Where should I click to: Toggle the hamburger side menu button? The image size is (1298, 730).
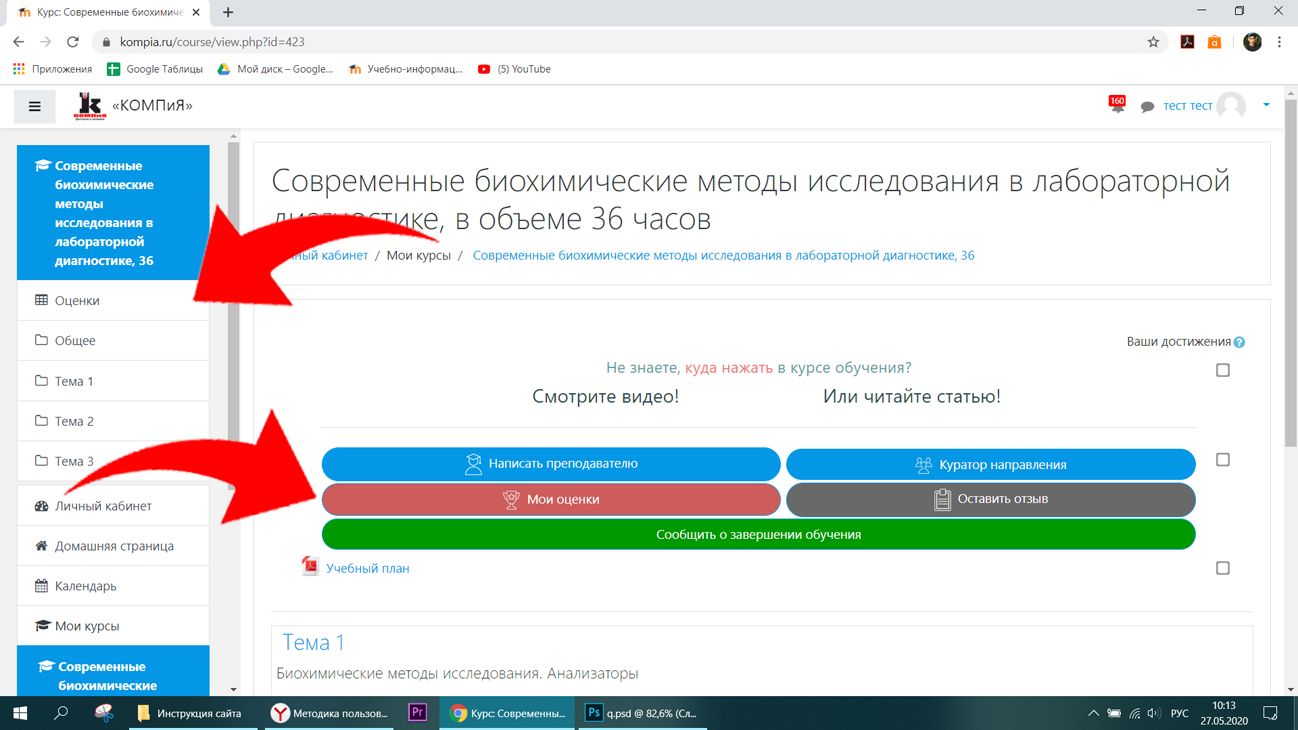pos(35,106)
